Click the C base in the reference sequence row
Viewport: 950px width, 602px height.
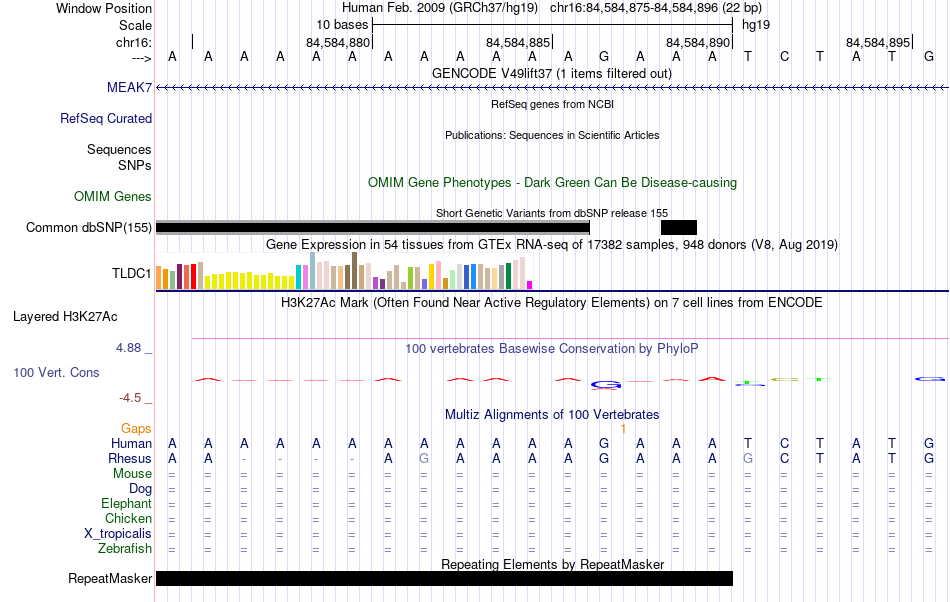pos(784,56)
